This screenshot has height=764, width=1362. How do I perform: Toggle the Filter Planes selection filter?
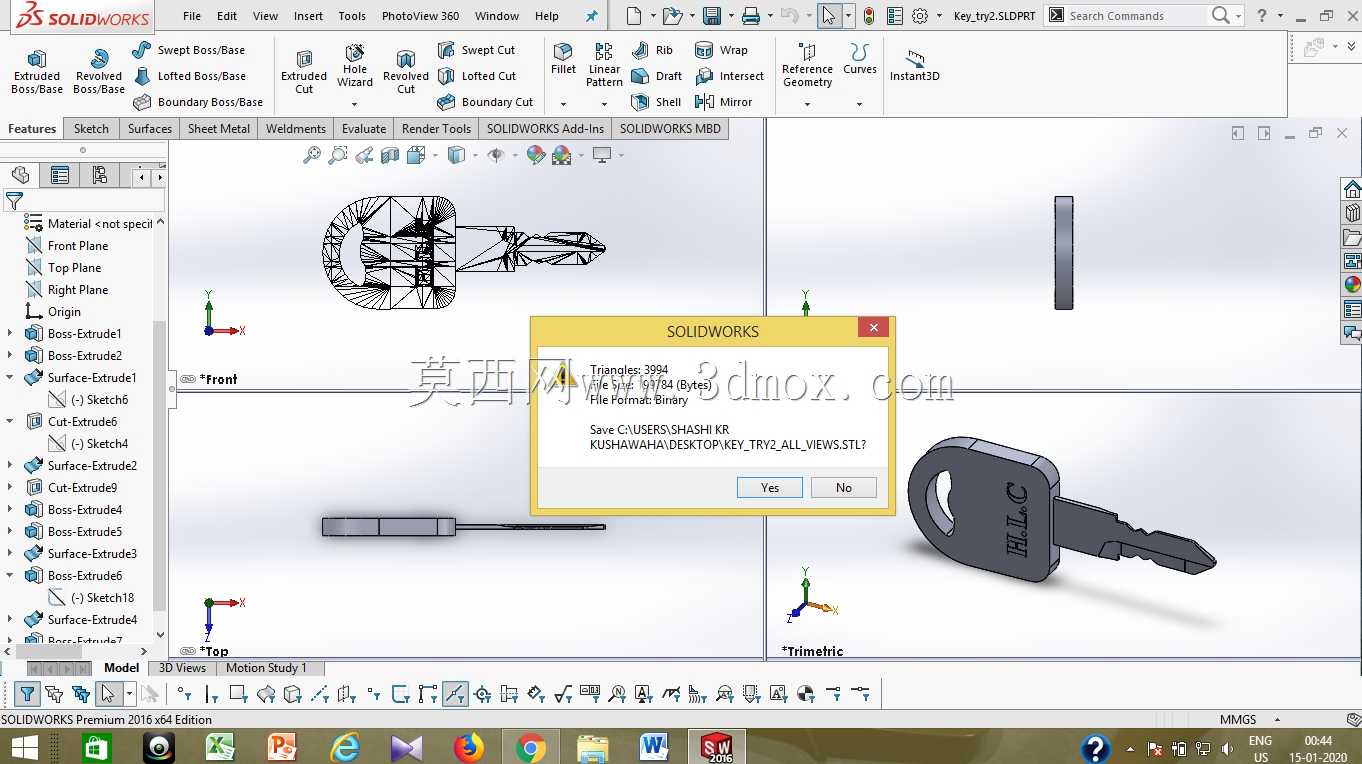point(346,694)
